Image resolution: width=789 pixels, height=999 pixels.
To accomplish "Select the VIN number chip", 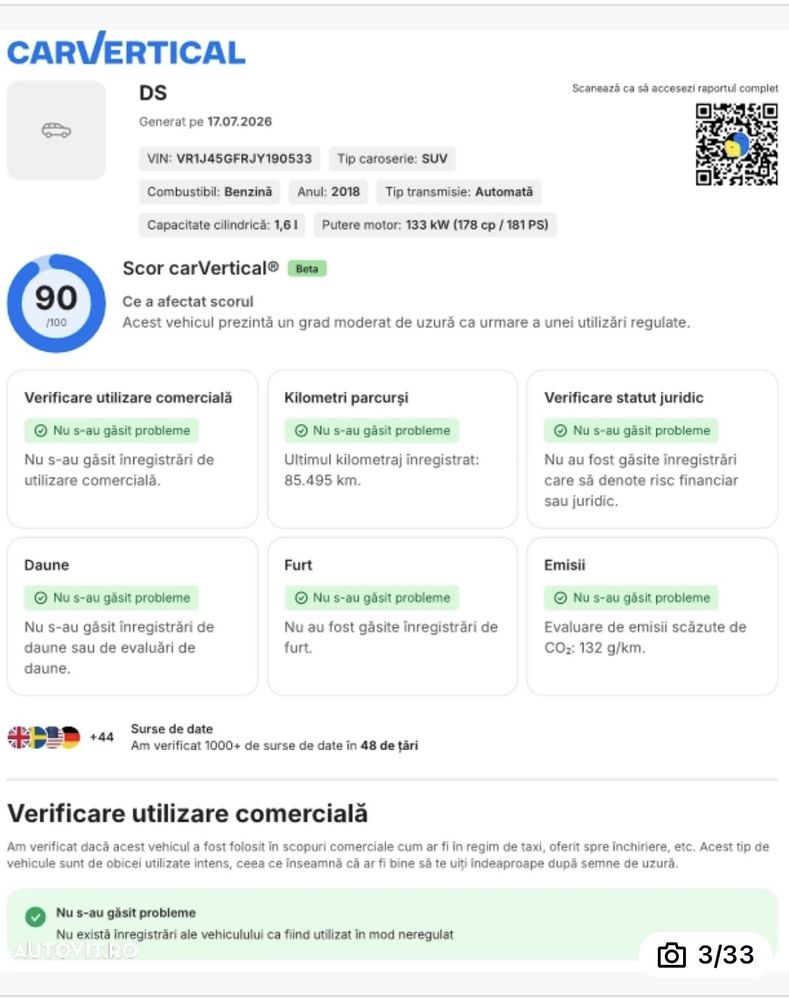I will click(x=229, y=159).
